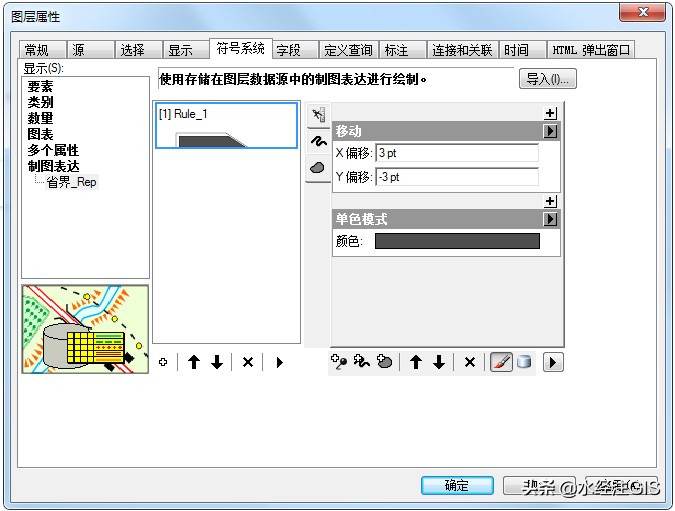Remove the selected symbol layer
Viewport: 675px width, 511px height.
pos(470,362)
